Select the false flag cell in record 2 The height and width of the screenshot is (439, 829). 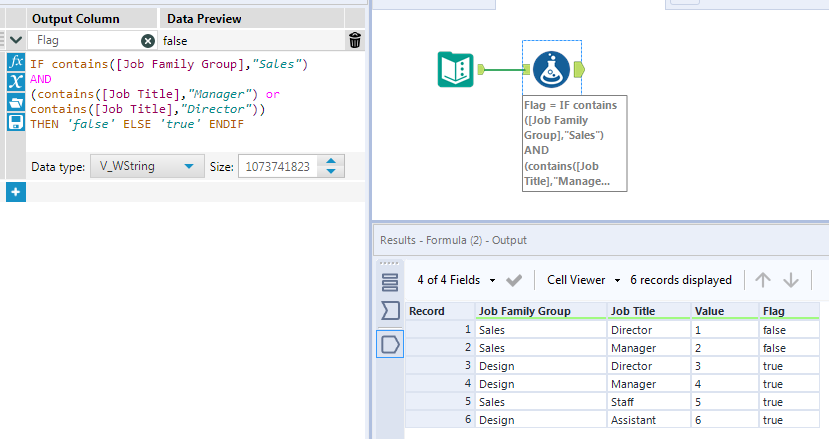click(x=789, y=348)
